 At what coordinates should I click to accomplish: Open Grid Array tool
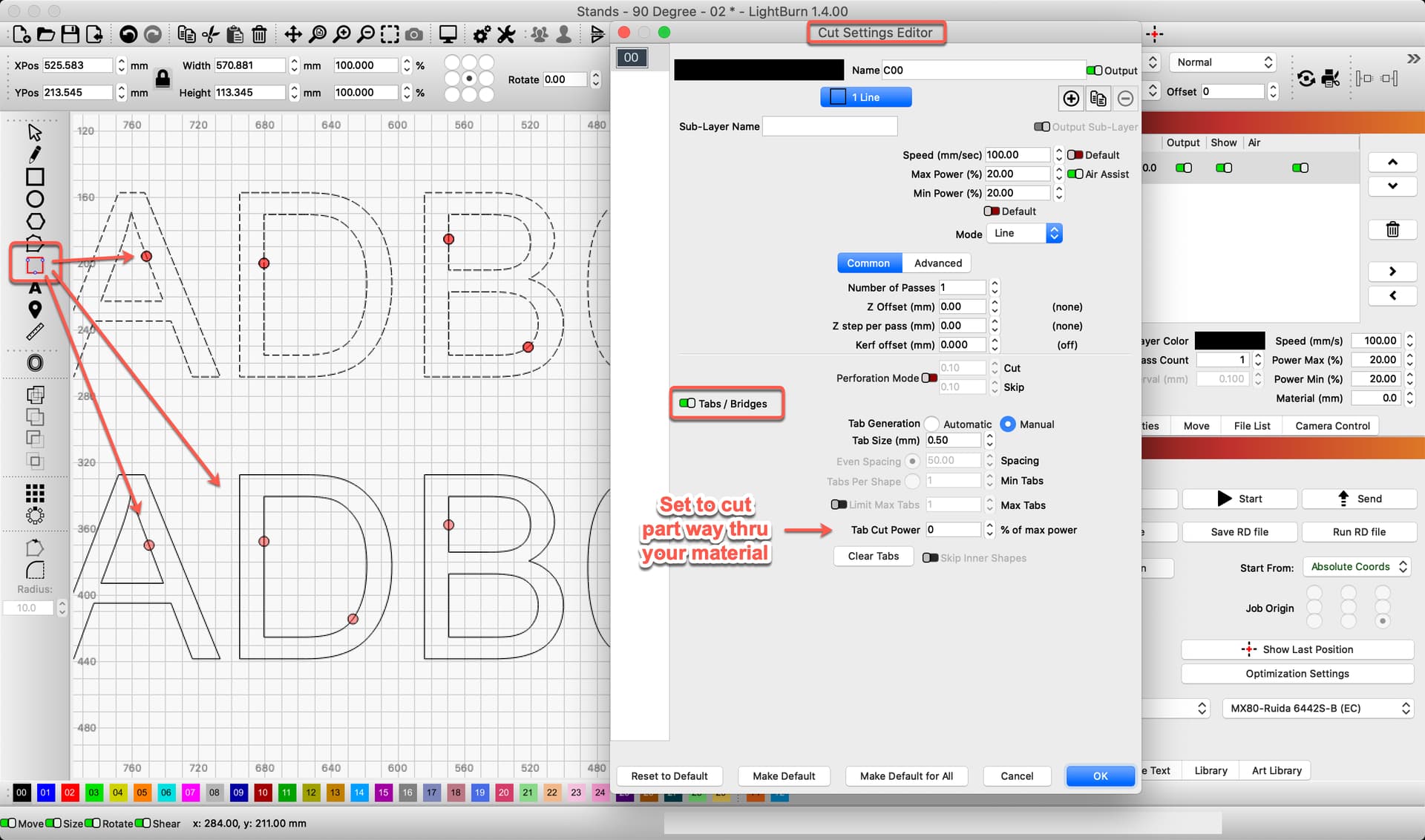pyautogui.click(x=35, y=493)
